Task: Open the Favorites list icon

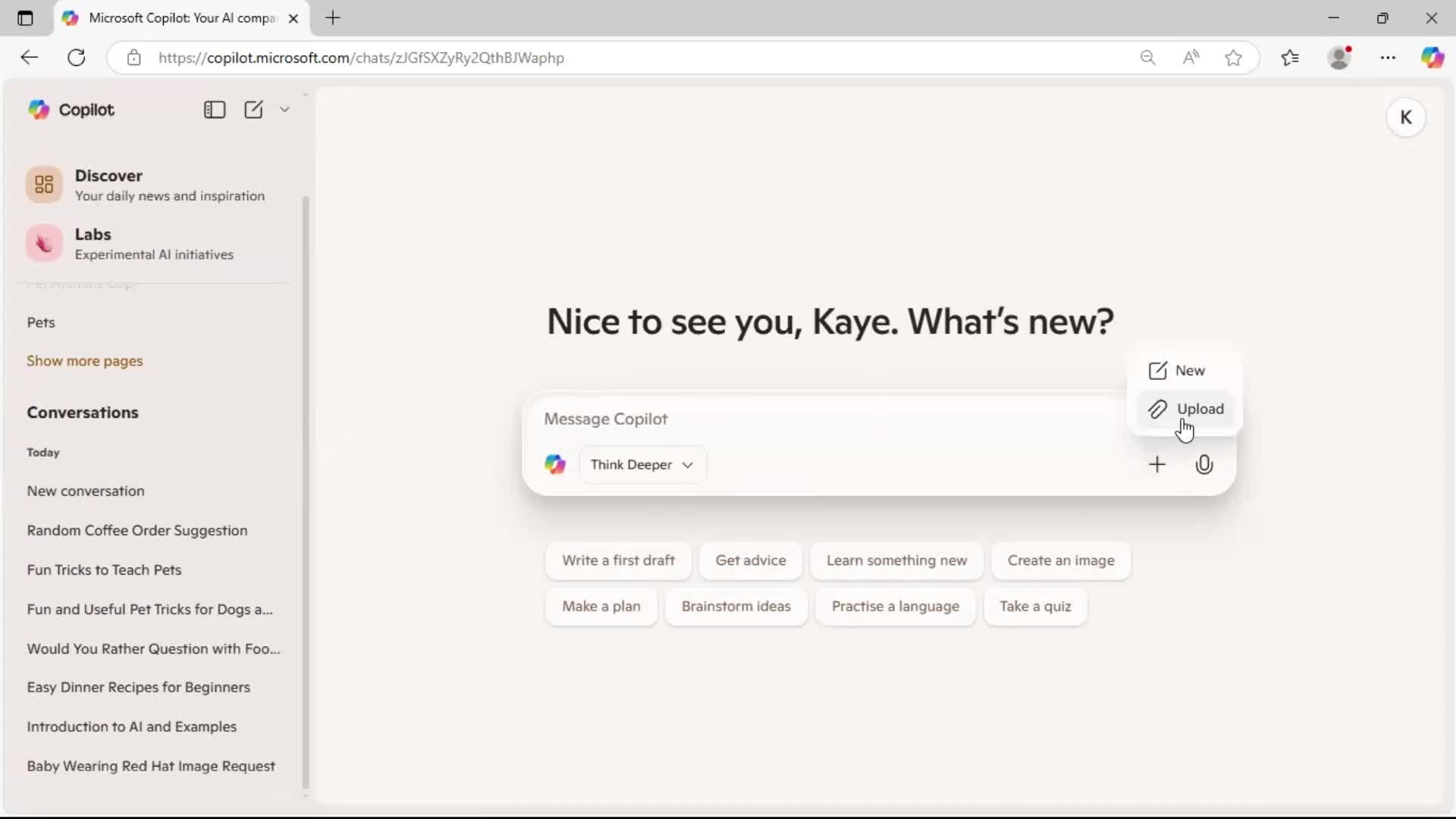Action: pyautogui.click(x=1290, y=58)
